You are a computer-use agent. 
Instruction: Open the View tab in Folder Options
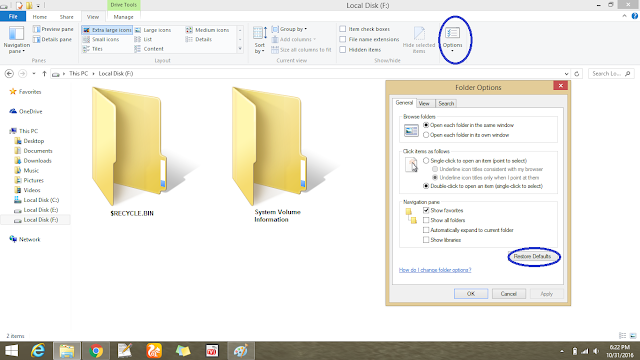coord(424,103)
